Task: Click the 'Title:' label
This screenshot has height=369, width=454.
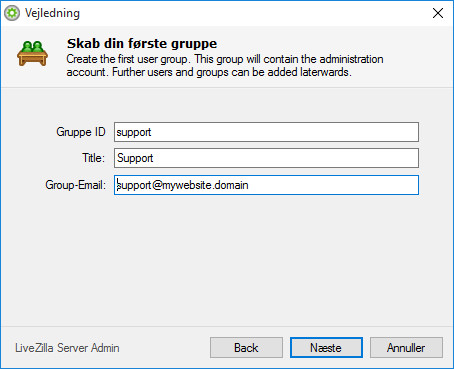Action: [93, 158]
